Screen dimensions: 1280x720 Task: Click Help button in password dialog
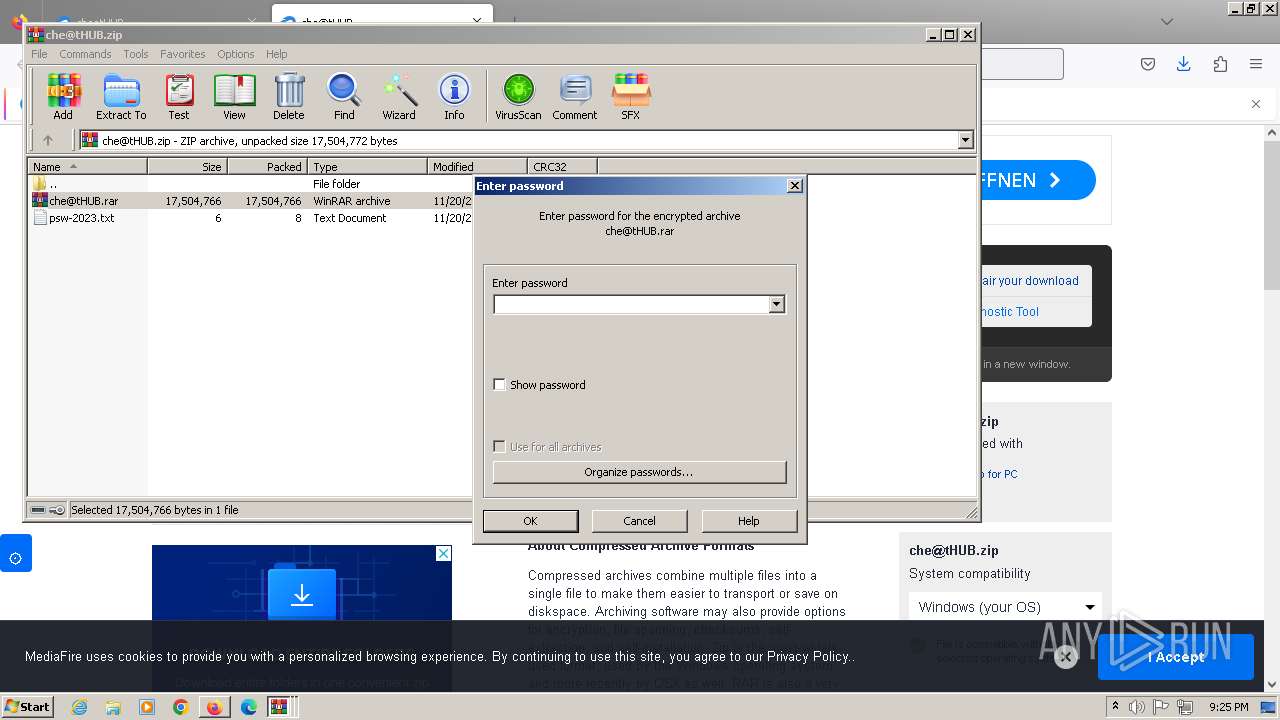click(x=749, y=521)
